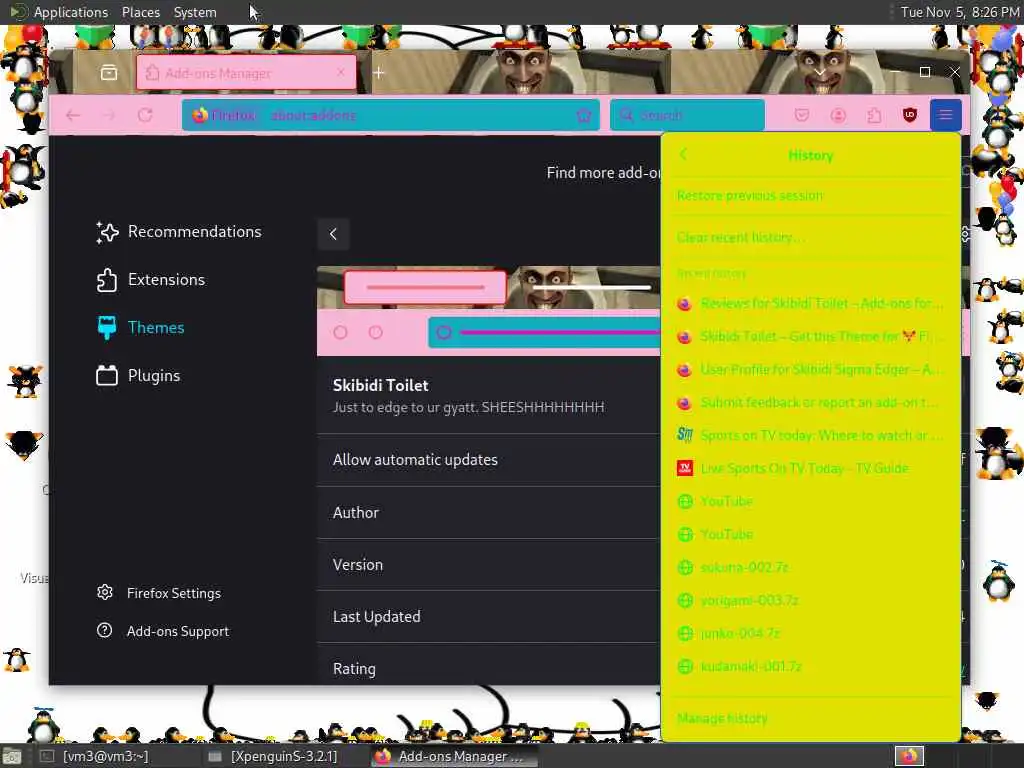Open the Firefox account icon

click(838, 116)
